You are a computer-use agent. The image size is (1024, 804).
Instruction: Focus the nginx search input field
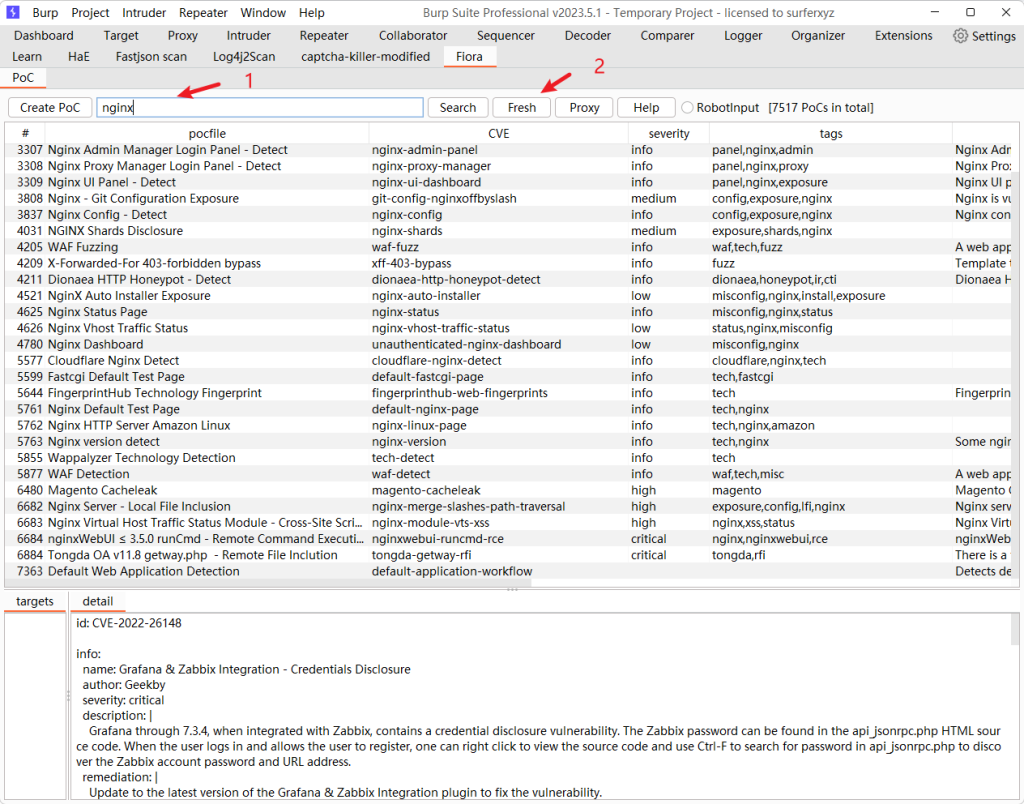point(260,108)
